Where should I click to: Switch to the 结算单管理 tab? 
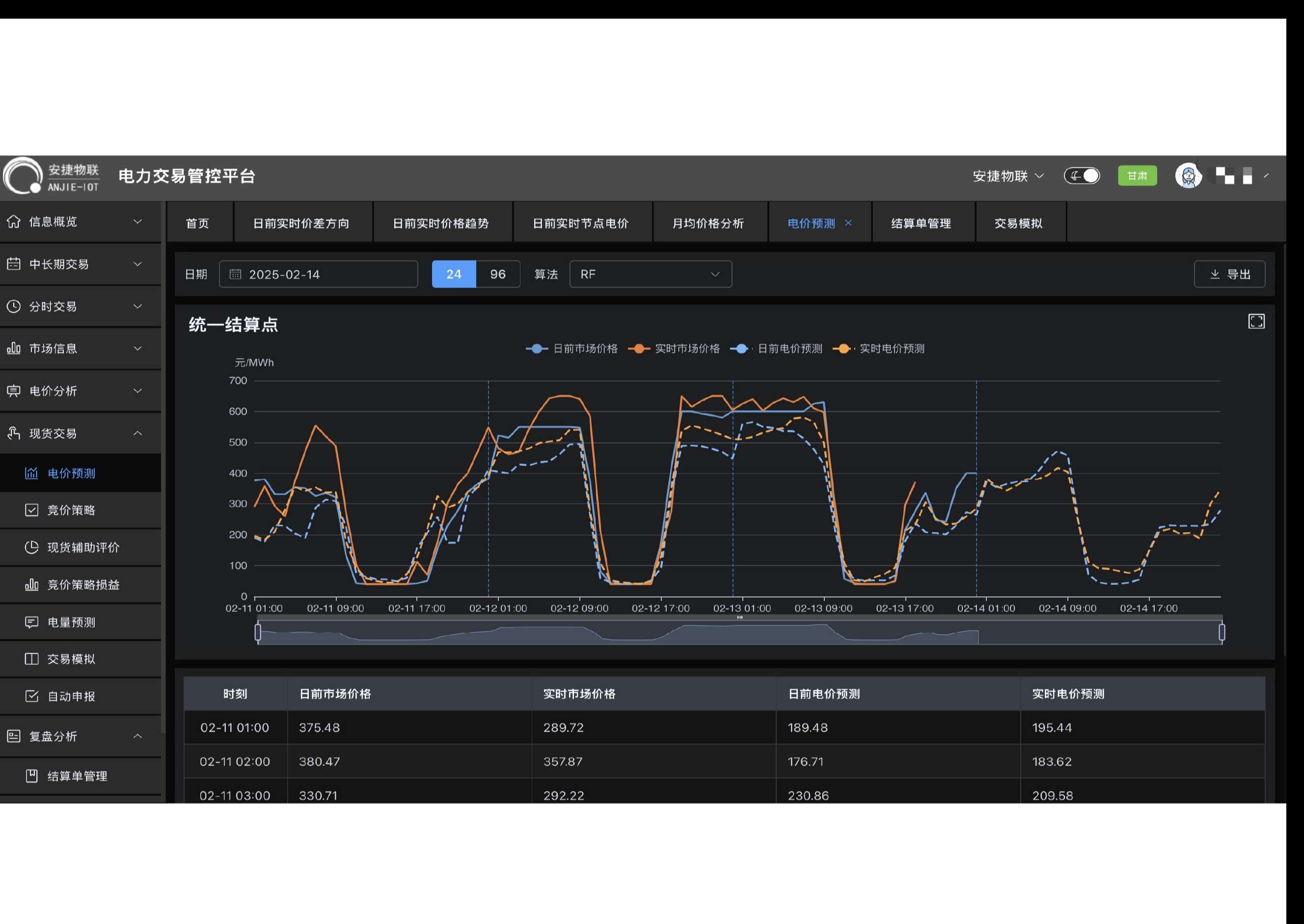921,223
